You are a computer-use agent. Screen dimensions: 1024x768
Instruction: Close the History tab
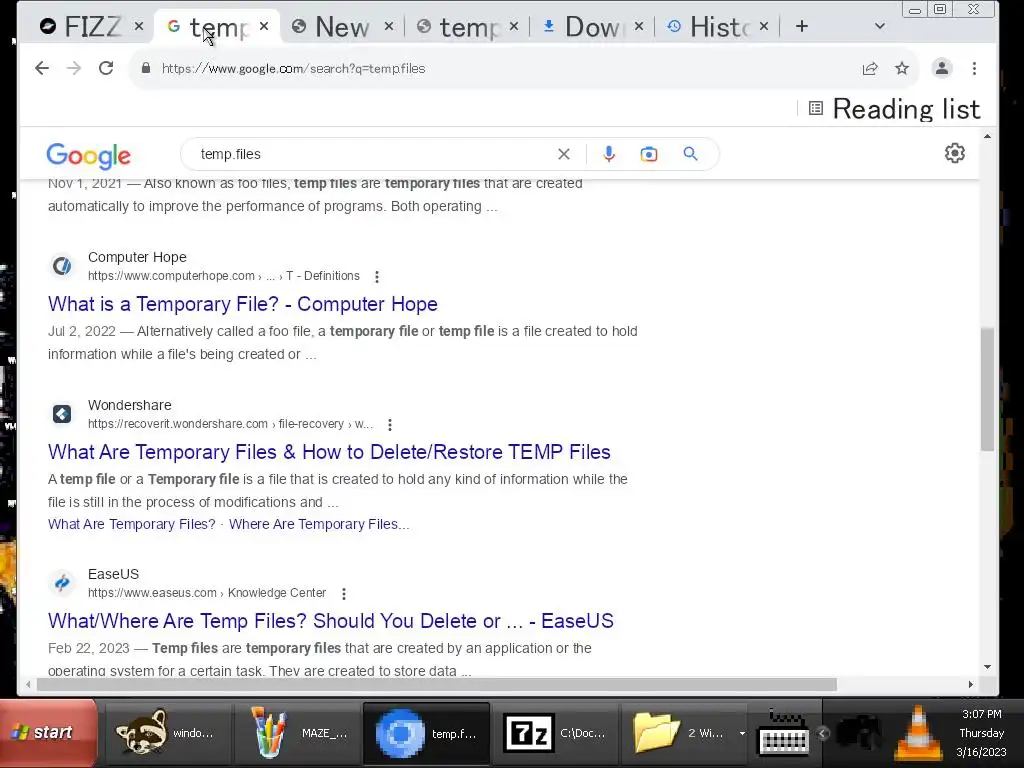click(763, 26)
